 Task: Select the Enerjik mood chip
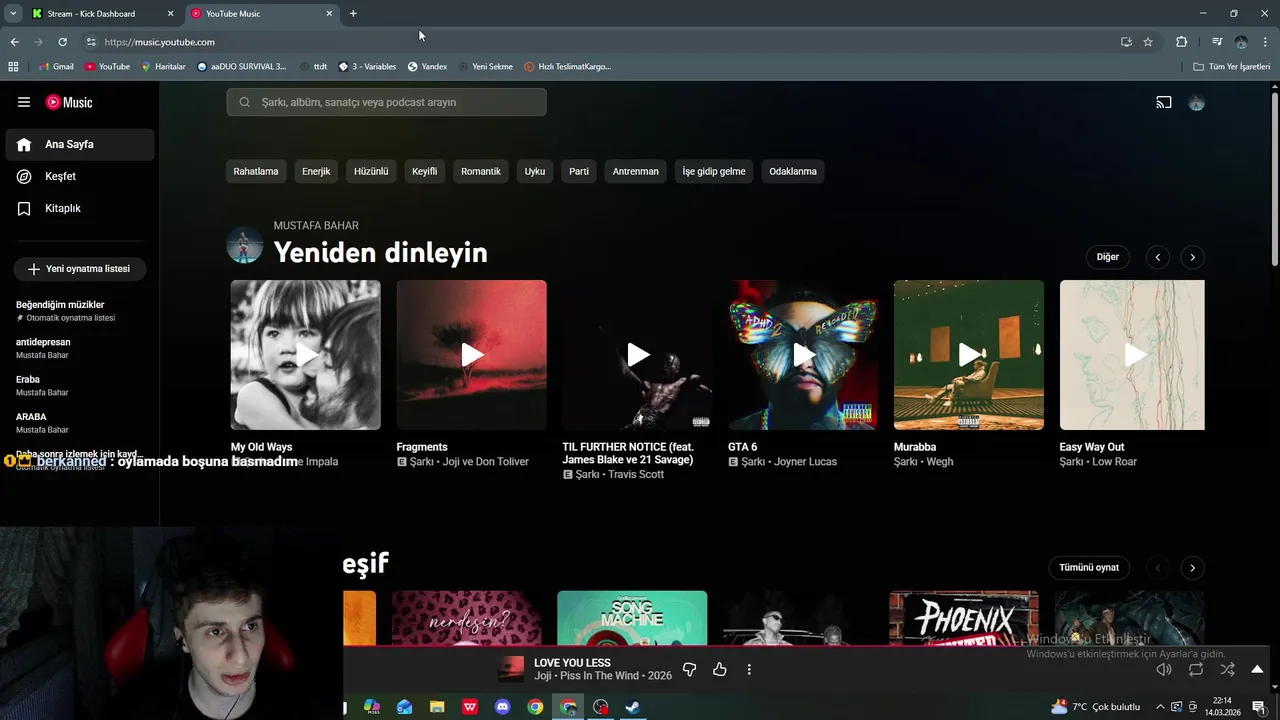[316, 171]
